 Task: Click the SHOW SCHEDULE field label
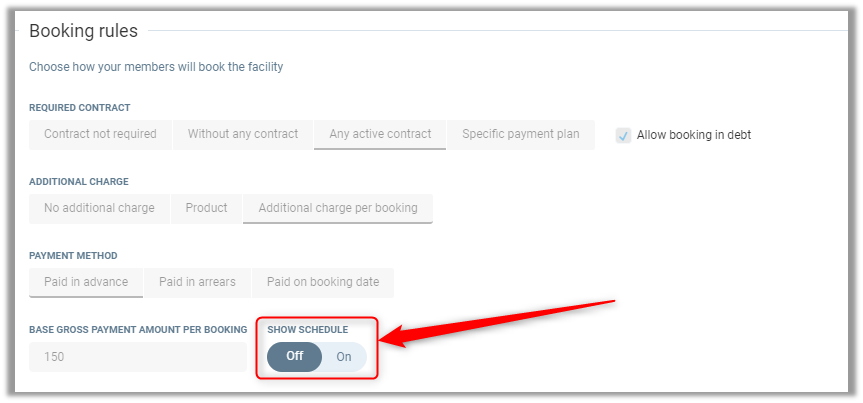[x=308, y=329]
